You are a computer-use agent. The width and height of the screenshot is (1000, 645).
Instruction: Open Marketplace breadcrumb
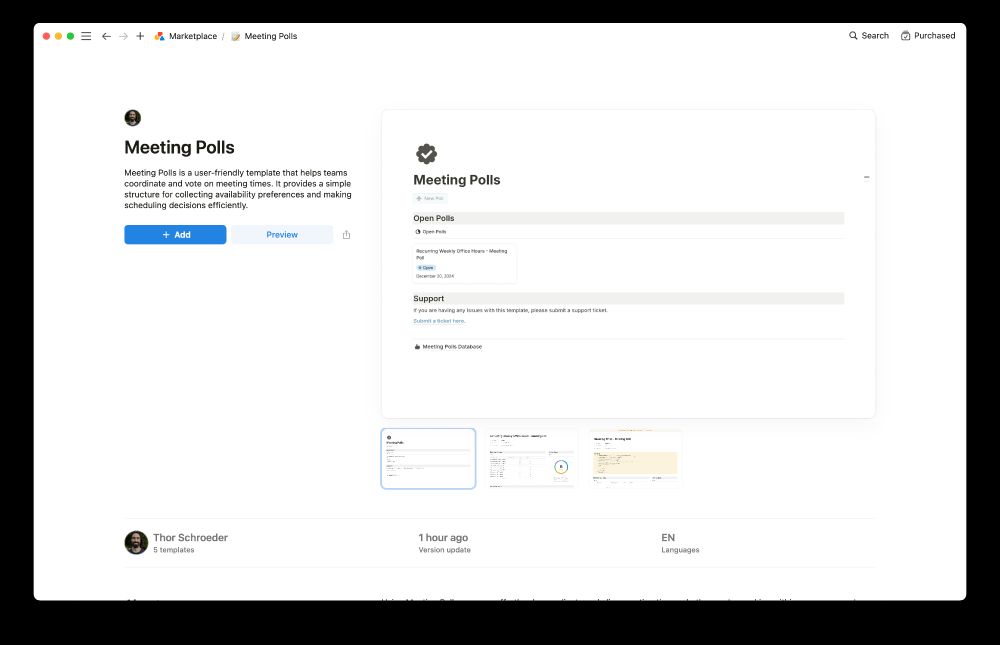[193, 36]
